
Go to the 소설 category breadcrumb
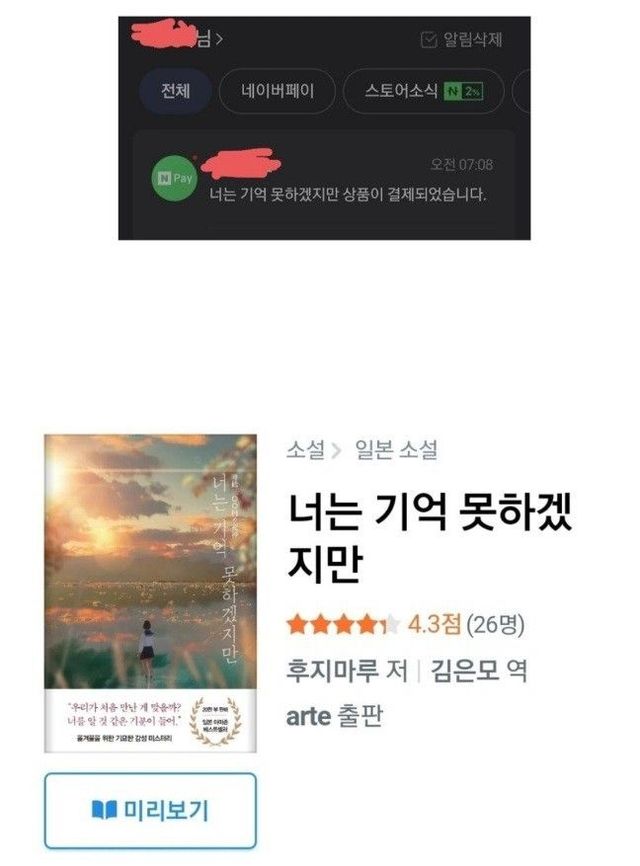[x=305, y=450]
